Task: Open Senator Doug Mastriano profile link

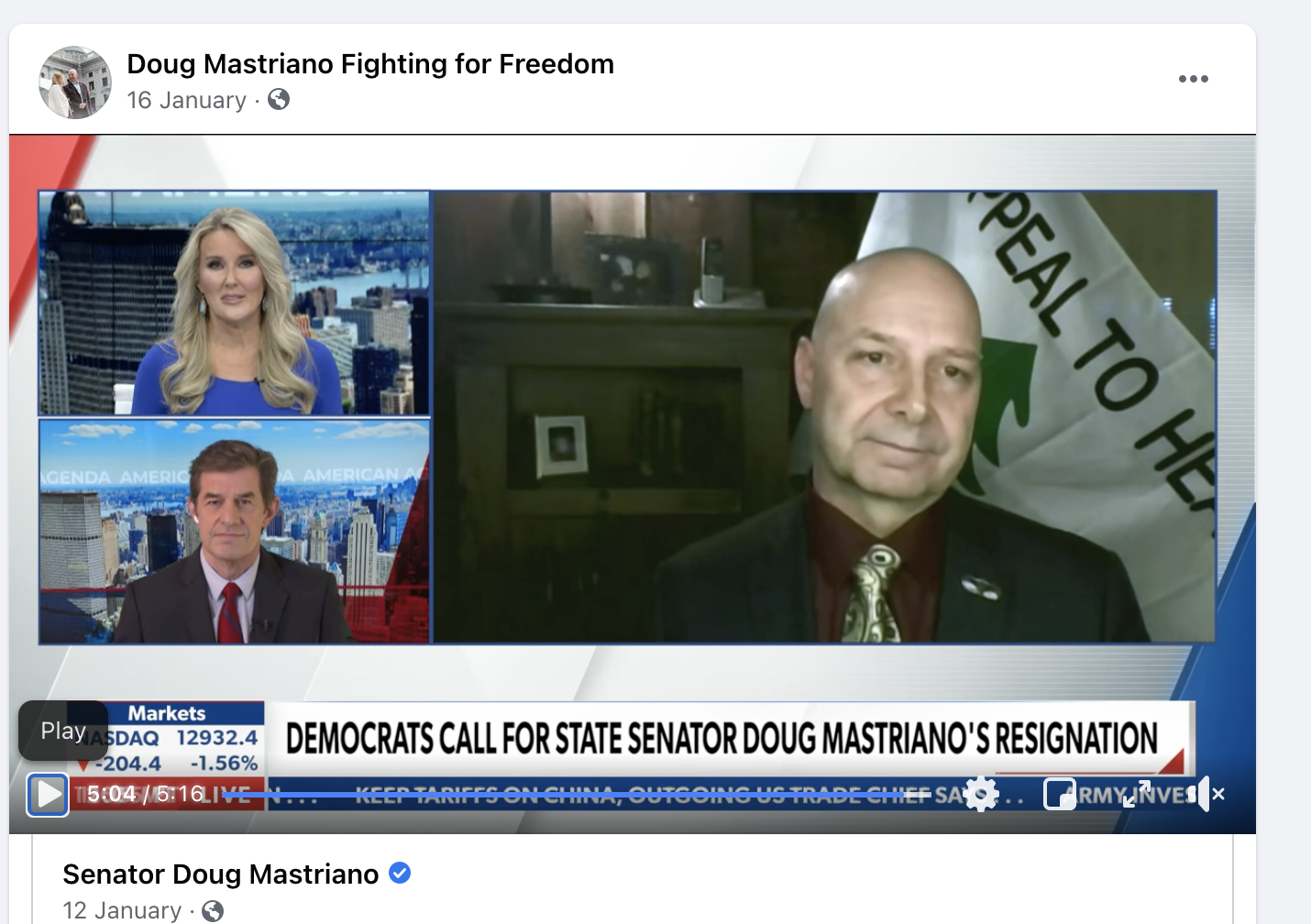Action: (x=221, y=874)
